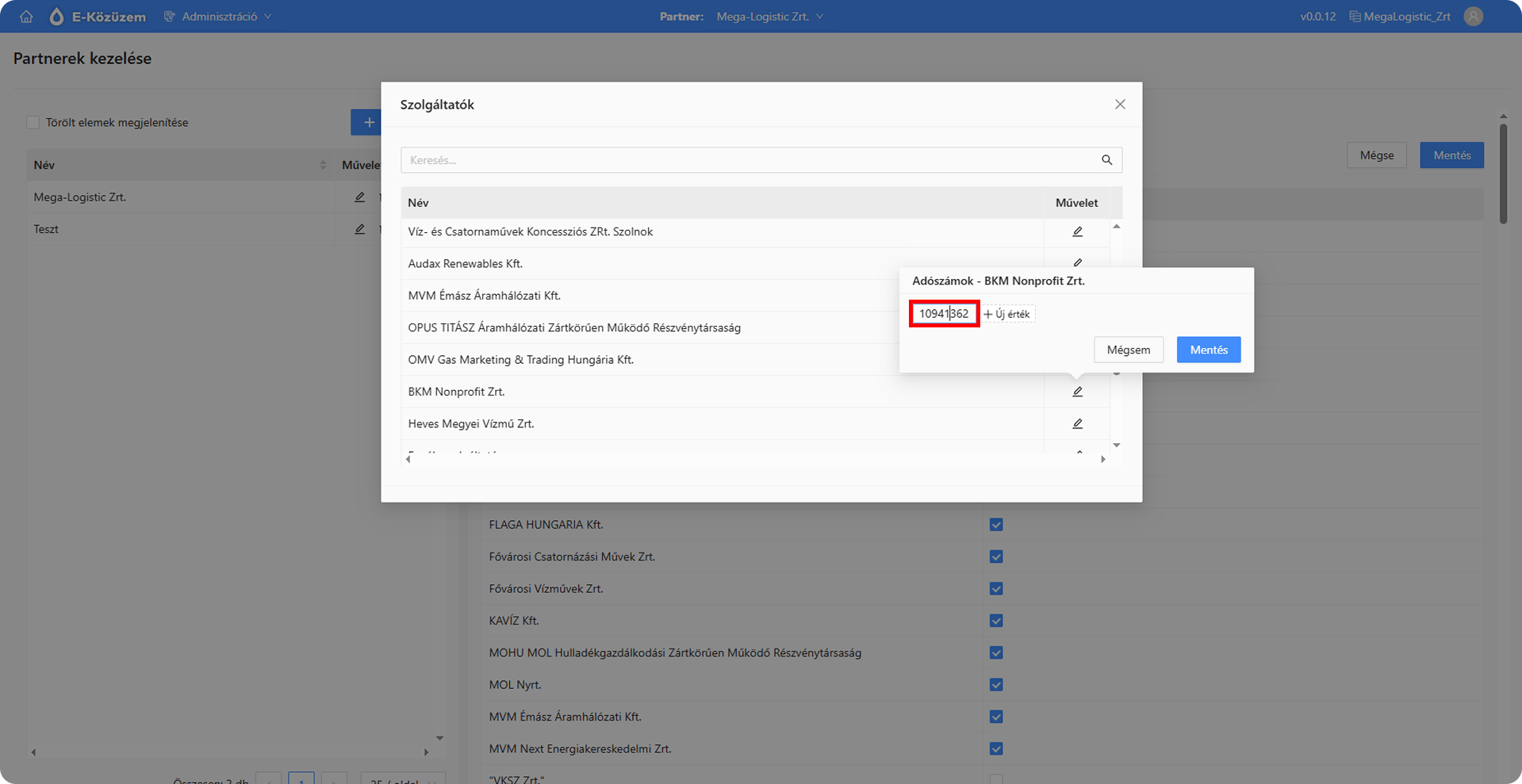Image resolution: width=1522 pixels, height=784 pixels.
Task: Select FLAGA HUNGARIA Kft. row text
Action: pos(546,525)
